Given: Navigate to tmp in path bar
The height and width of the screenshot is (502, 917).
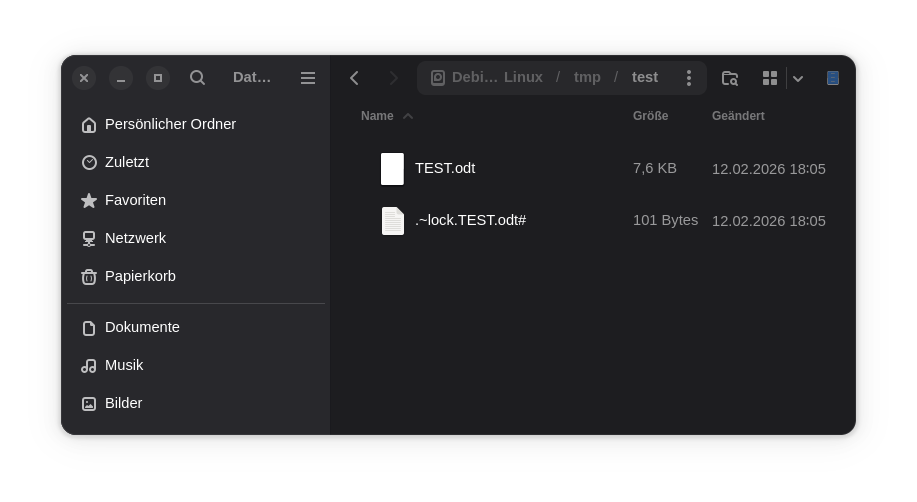Looking at the screenshot, I should coord(587,78).
